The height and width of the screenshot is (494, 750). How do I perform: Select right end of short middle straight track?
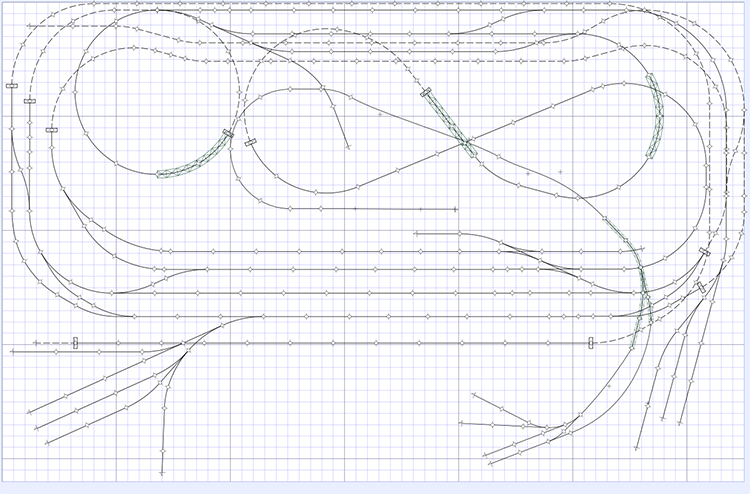pos(455,209)
